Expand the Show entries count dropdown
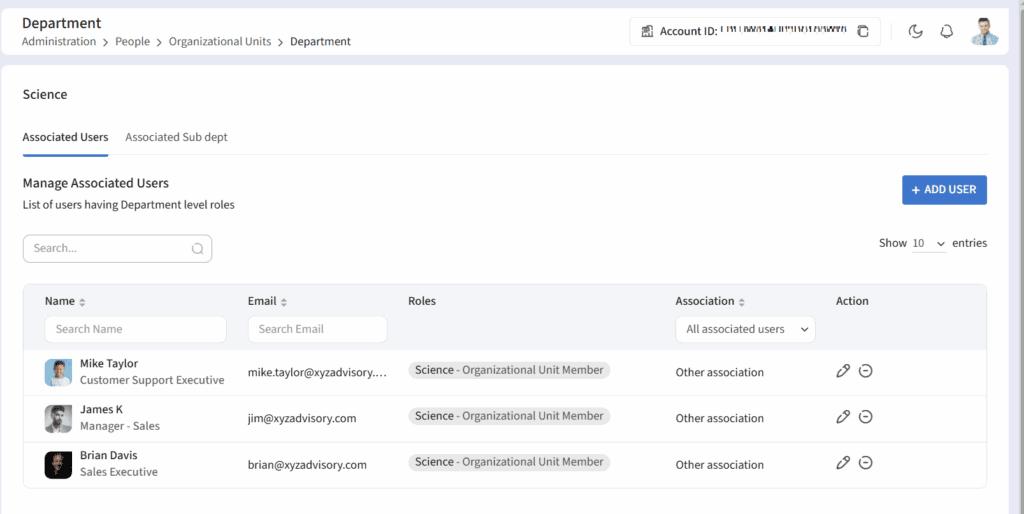1024x514 pixels. tap(928, 244)
